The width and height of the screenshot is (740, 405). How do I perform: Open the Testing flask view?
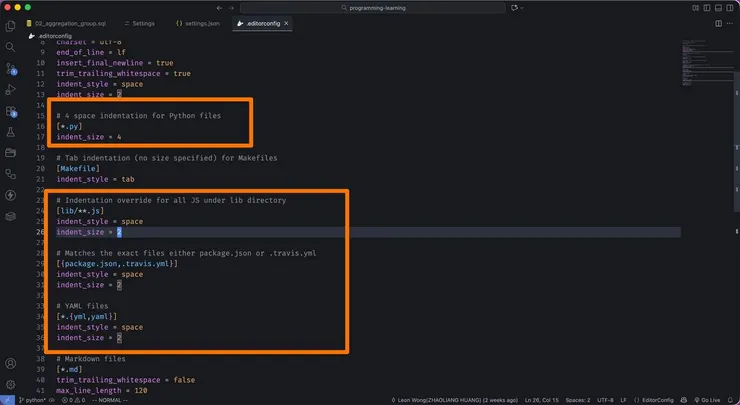10,132
